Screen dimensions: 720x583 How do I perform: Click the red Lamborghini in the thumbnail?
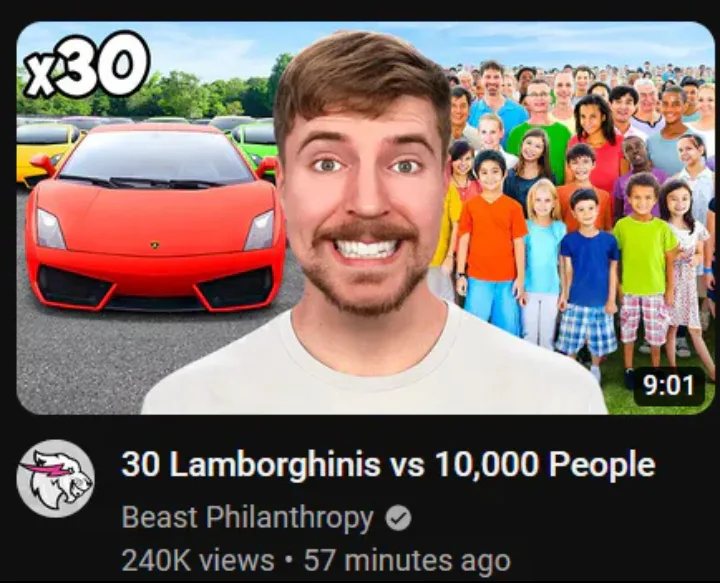point(155,218)
